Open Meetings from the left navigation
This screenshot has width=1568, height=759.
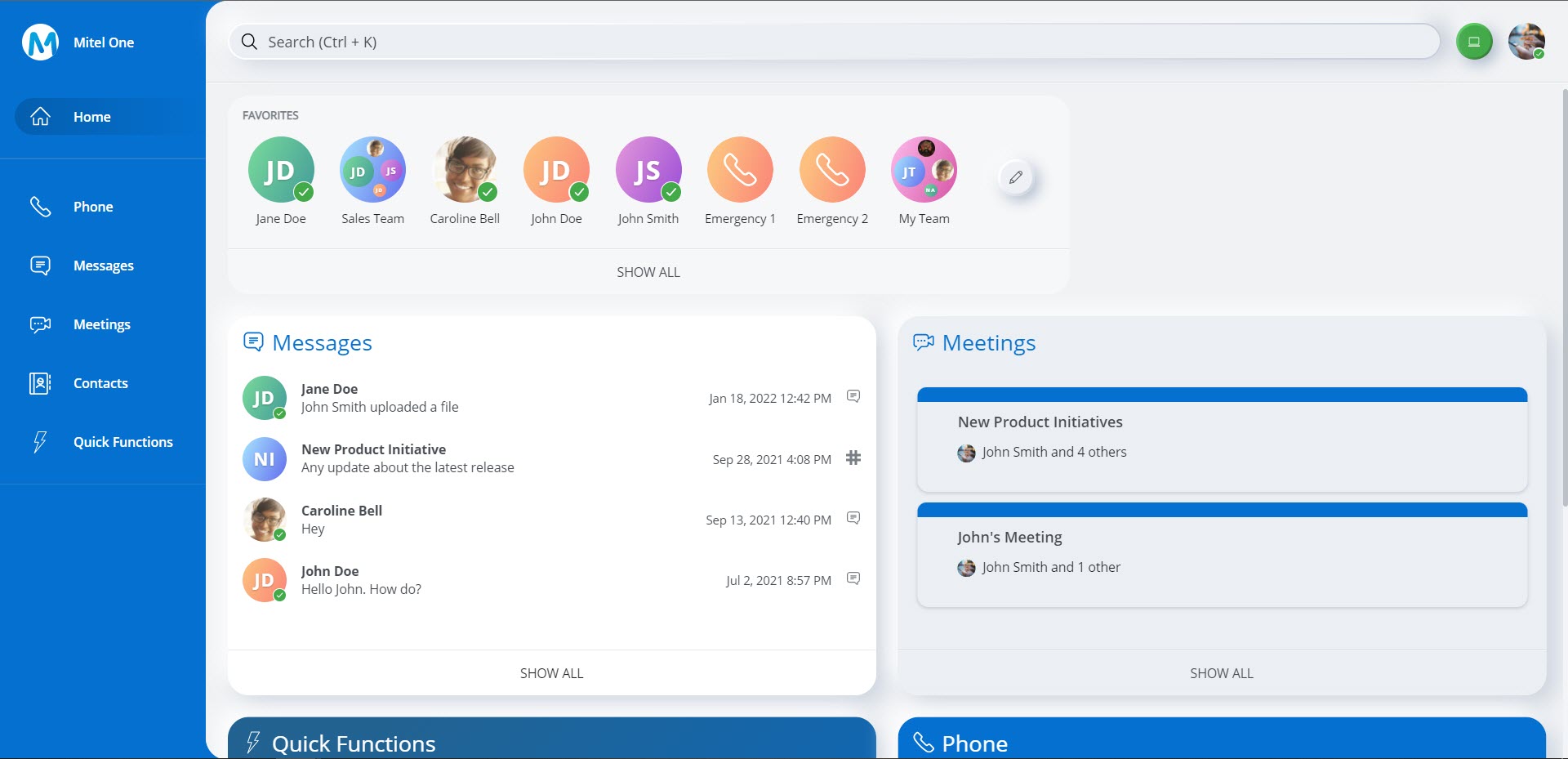101,324
